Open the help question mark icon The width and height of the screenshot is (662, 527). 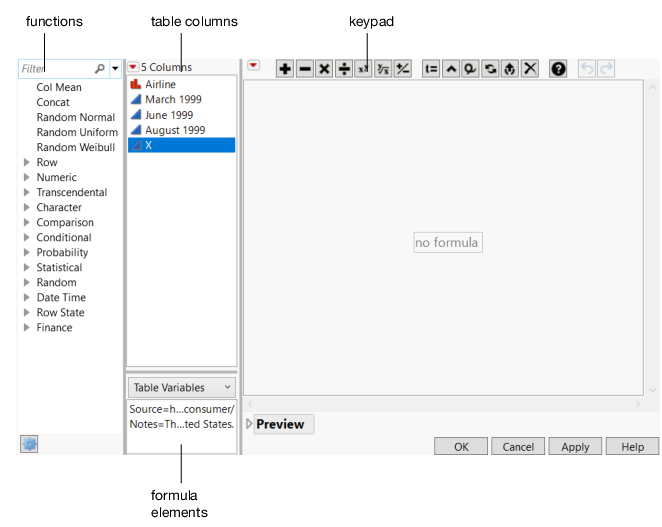(558, 68)
